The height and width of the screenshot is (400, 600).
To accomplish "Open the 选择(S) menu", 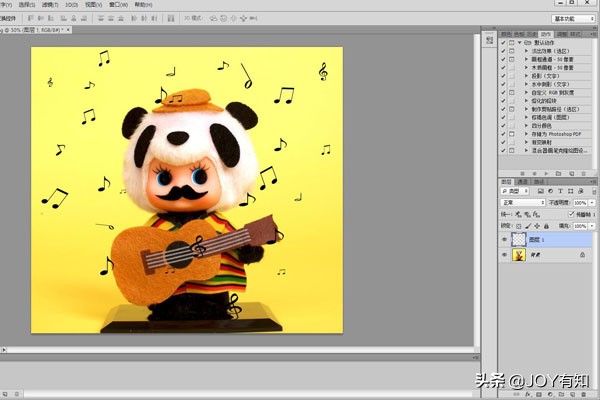I will tap(27, 5).
